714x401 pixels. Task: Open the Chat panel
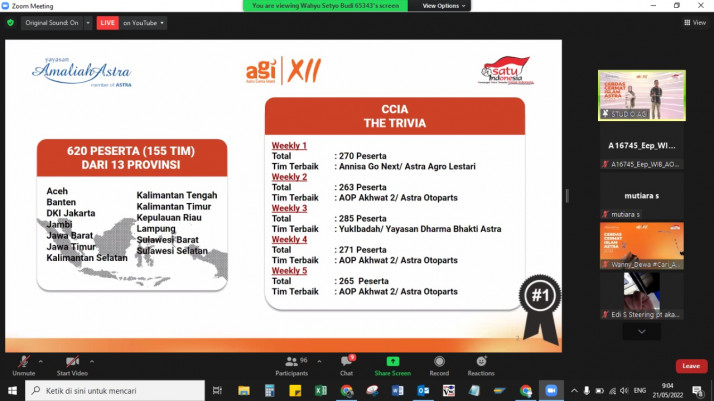(346, 361)
